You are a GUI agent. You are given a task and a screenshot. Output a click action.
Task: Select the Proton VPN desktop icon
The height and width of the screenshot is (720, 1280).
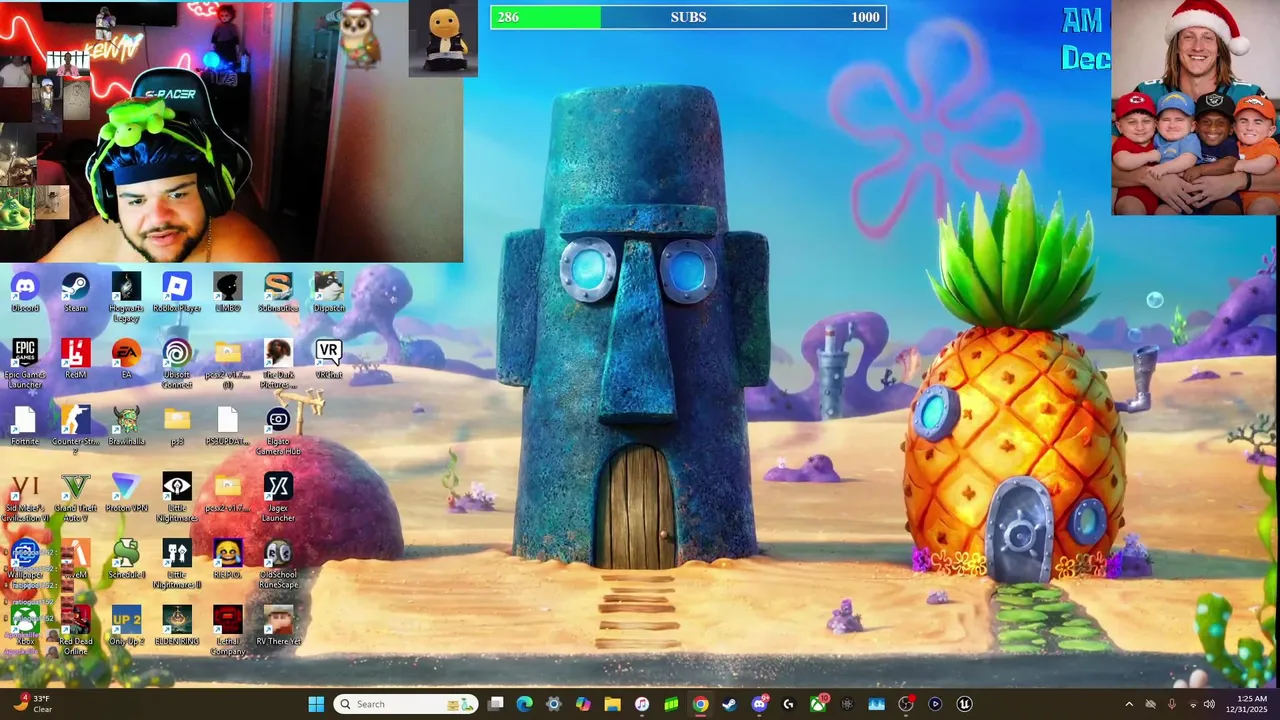point(126,493)
